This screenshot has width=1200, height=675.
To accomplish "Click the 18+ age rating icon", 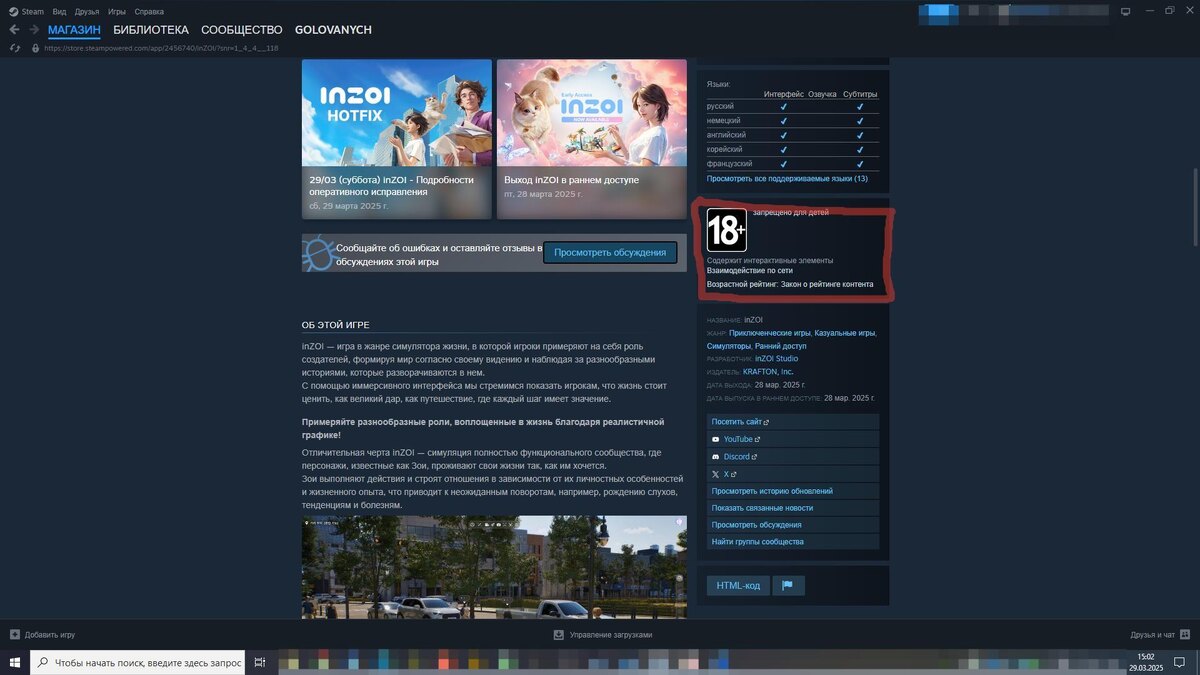I will coord(727,229).
